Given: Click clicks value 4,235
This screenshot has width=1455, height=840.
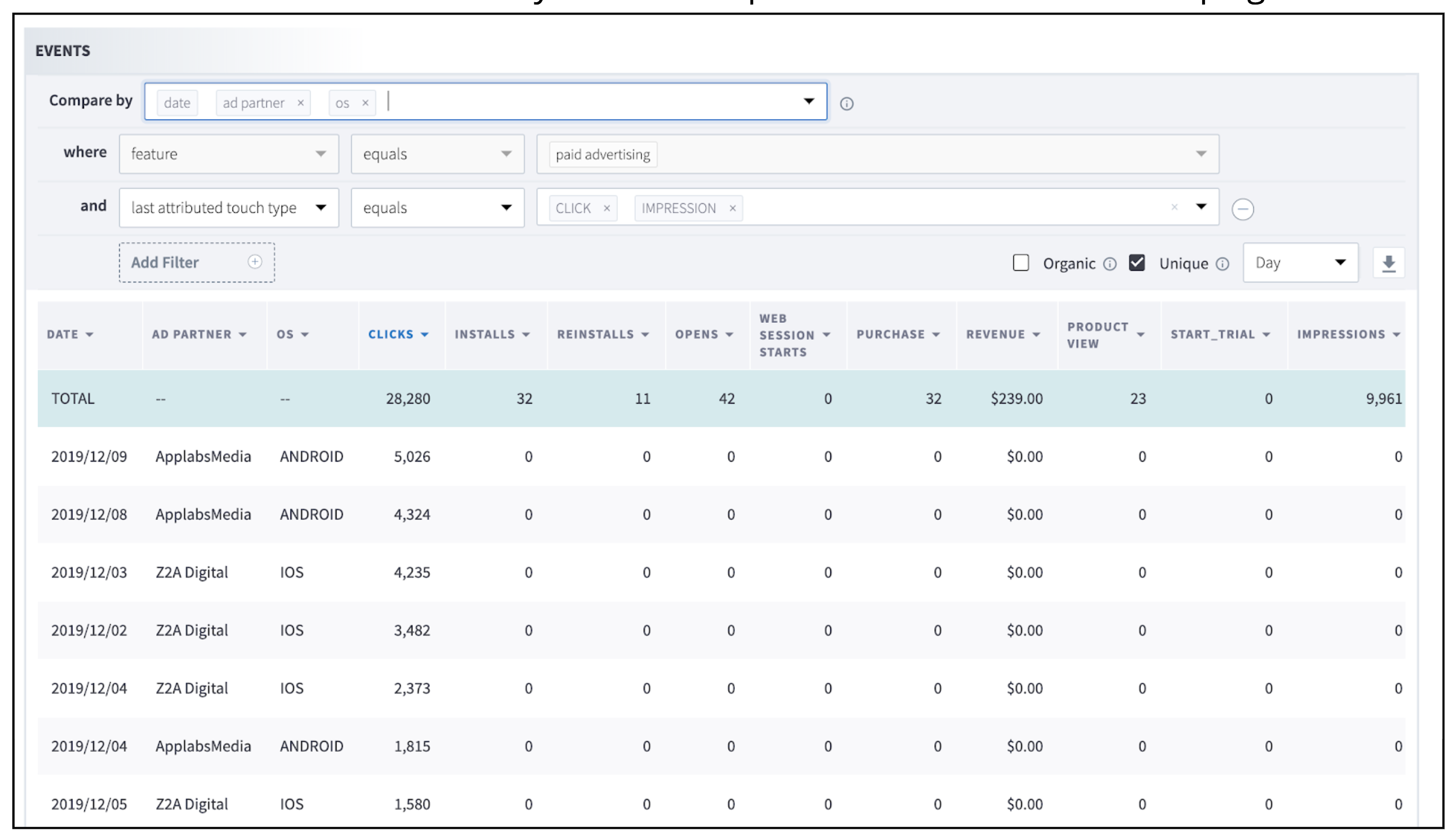Looking at the screenshot, I should pyautogui.click(x=412, y=573).
